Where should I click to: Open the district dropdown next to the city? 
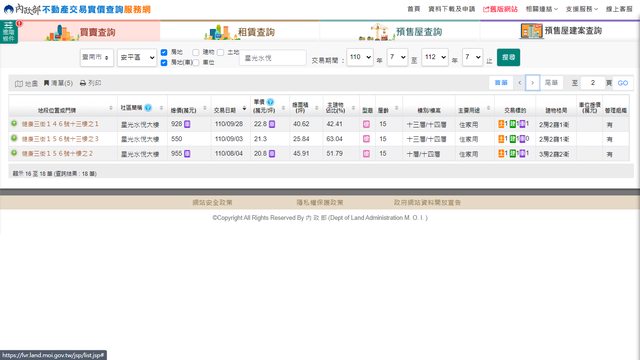(137, 58)
